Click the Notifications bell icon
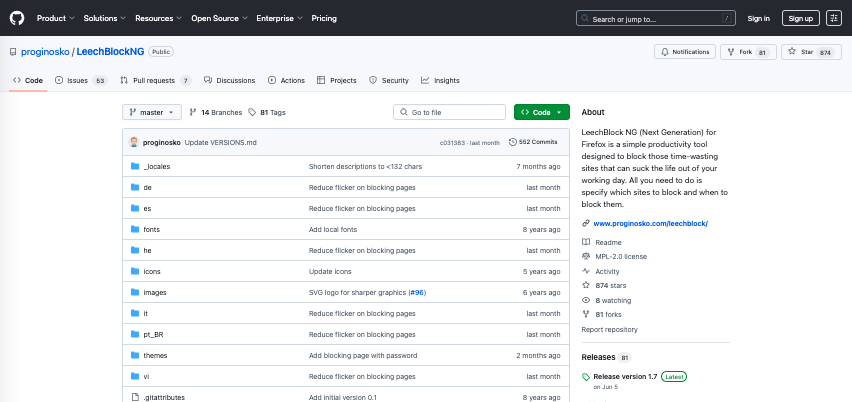 click(665, 52)
